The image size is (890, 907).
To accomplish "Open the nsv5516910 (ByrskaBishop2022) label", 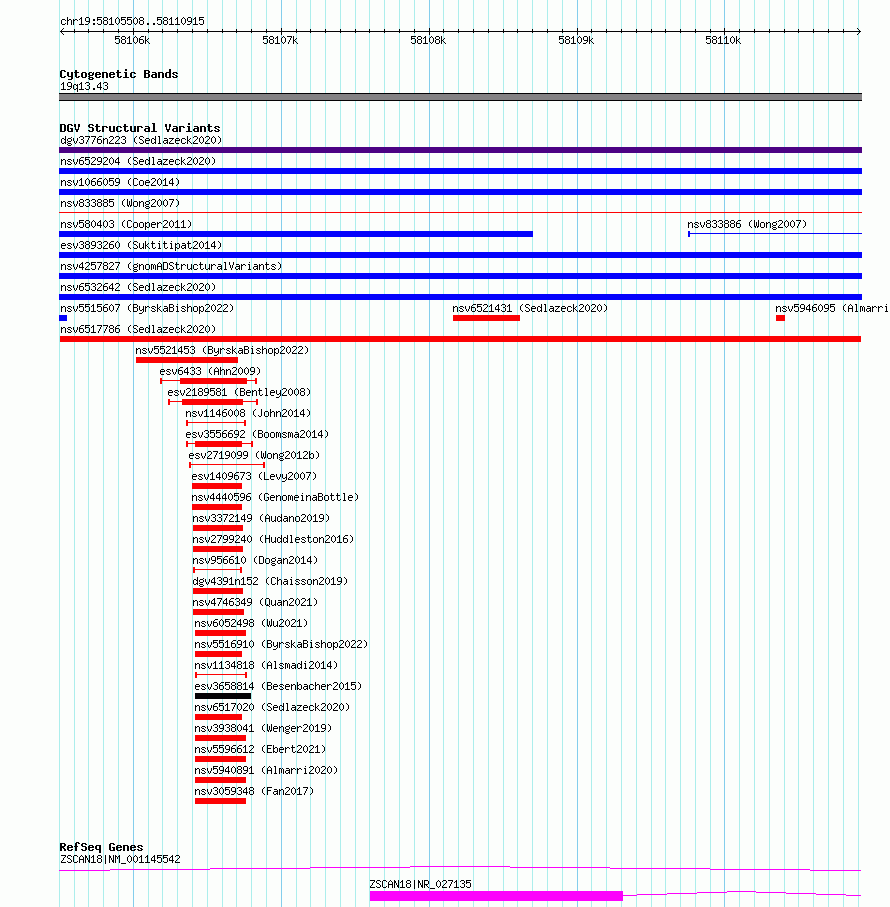I will pos(281,644).
